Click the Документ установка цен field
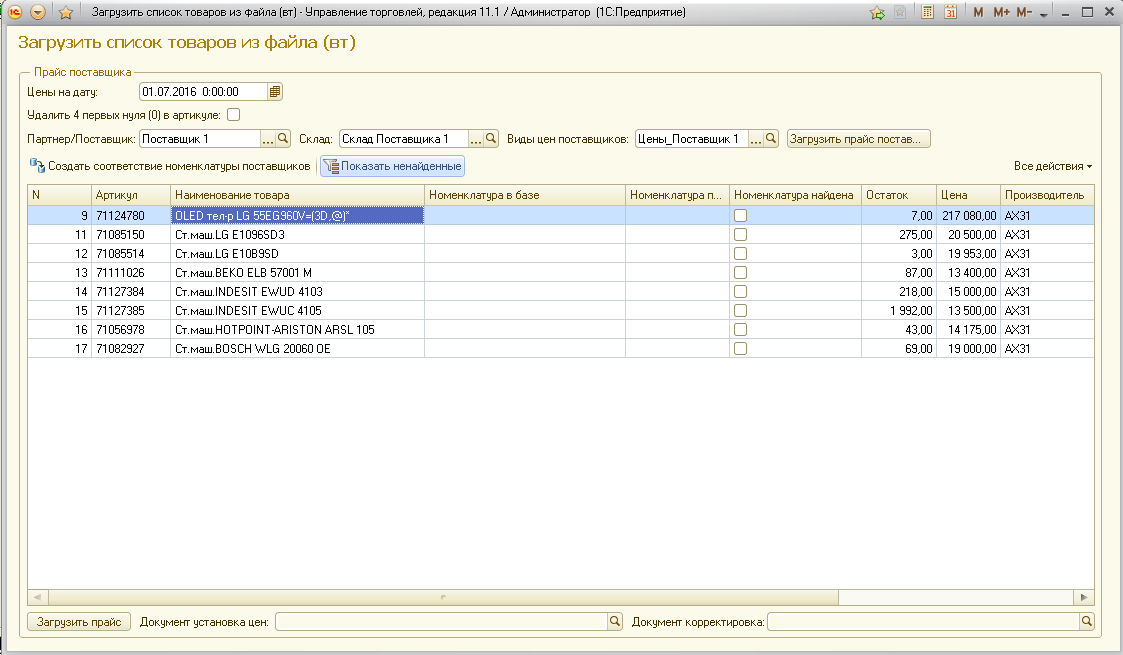 441,622
